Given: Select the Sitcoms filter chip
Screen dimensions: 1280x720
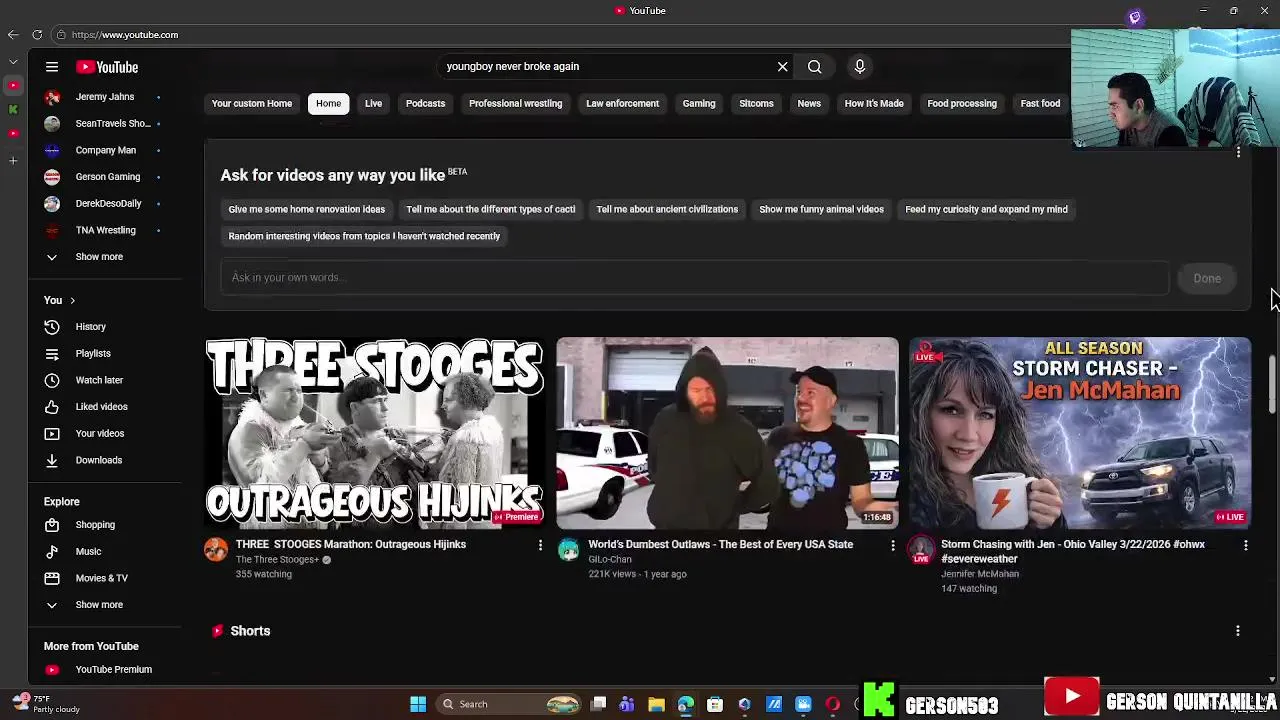Looking at the screenshot, I should (756, 103).
